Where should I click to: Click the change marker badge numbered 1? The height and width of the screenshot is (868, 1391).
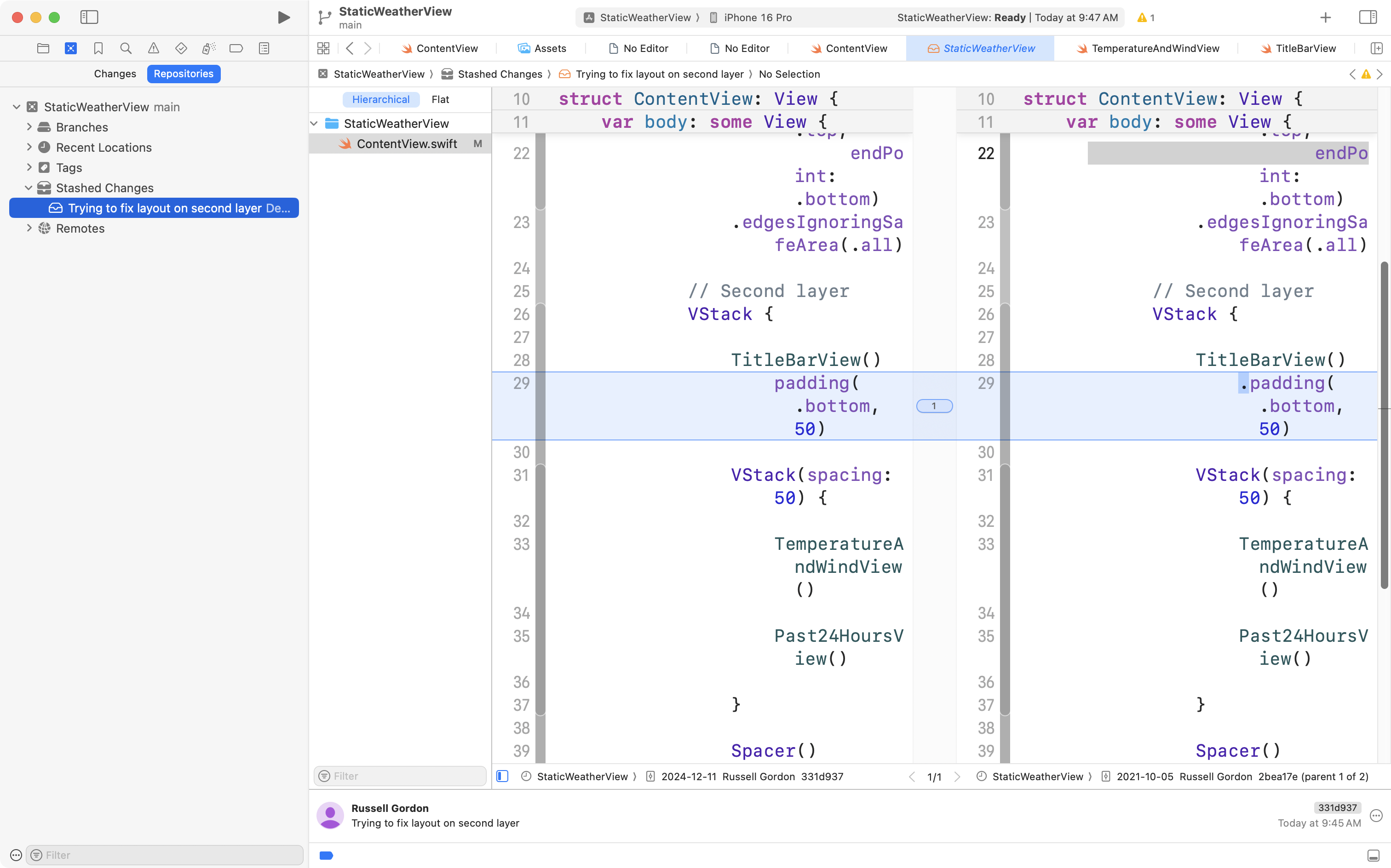tap(934, 406)
